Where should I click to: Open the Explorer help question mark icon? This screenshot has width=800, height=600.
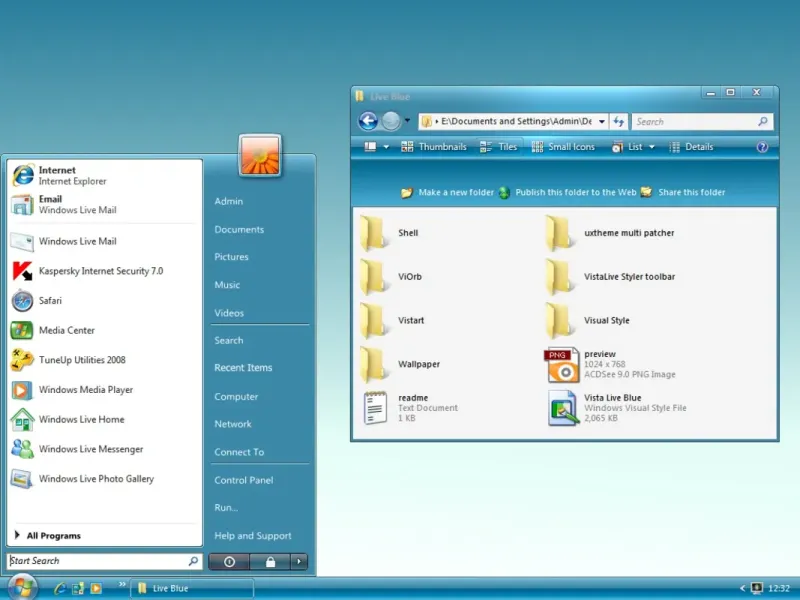point(762,147)
